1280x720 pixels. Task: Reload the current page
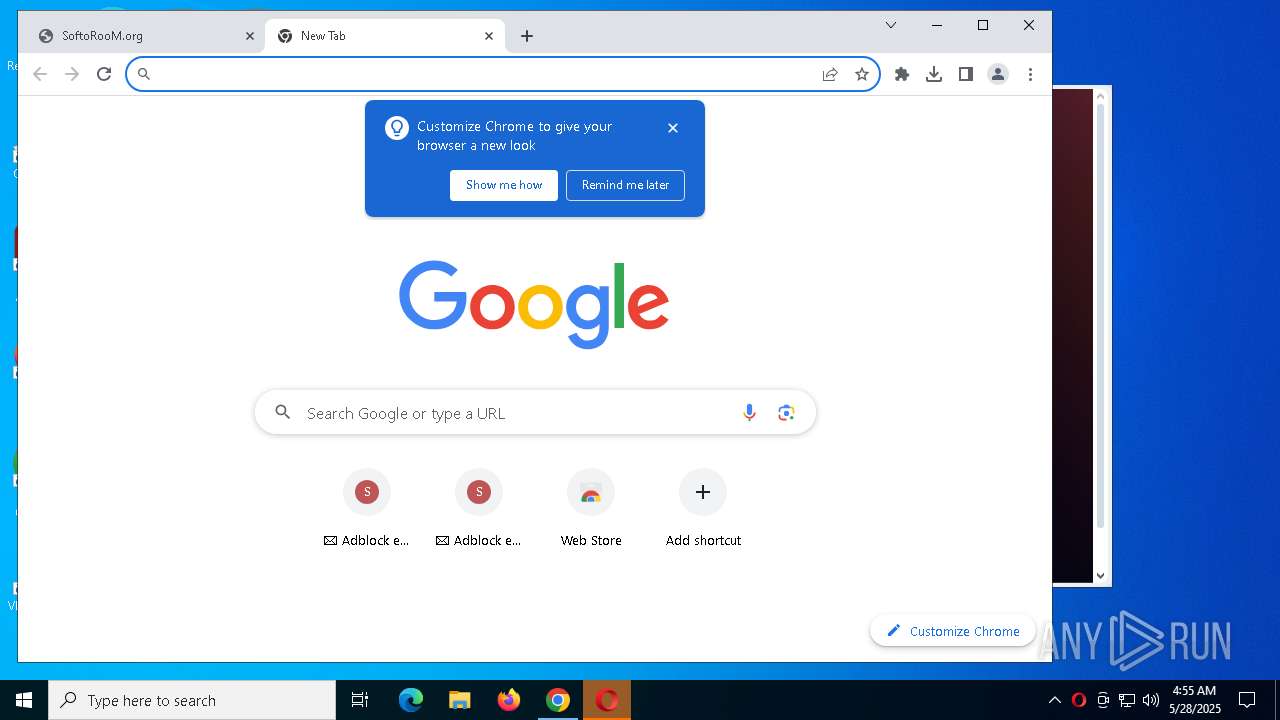pos(104,74)
